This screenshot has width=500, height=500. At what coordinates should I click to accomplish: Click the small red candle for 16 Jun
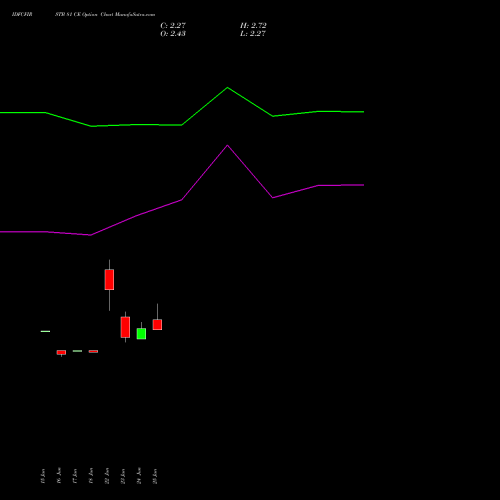coord(61,352)
